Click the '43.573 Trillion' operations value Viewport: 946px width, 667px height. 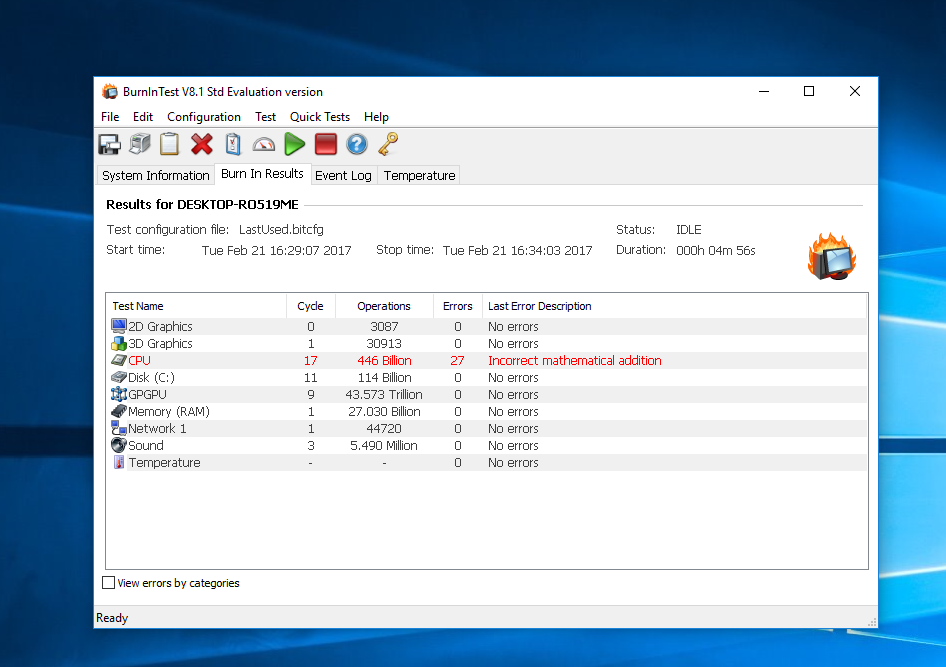[384, 394]
